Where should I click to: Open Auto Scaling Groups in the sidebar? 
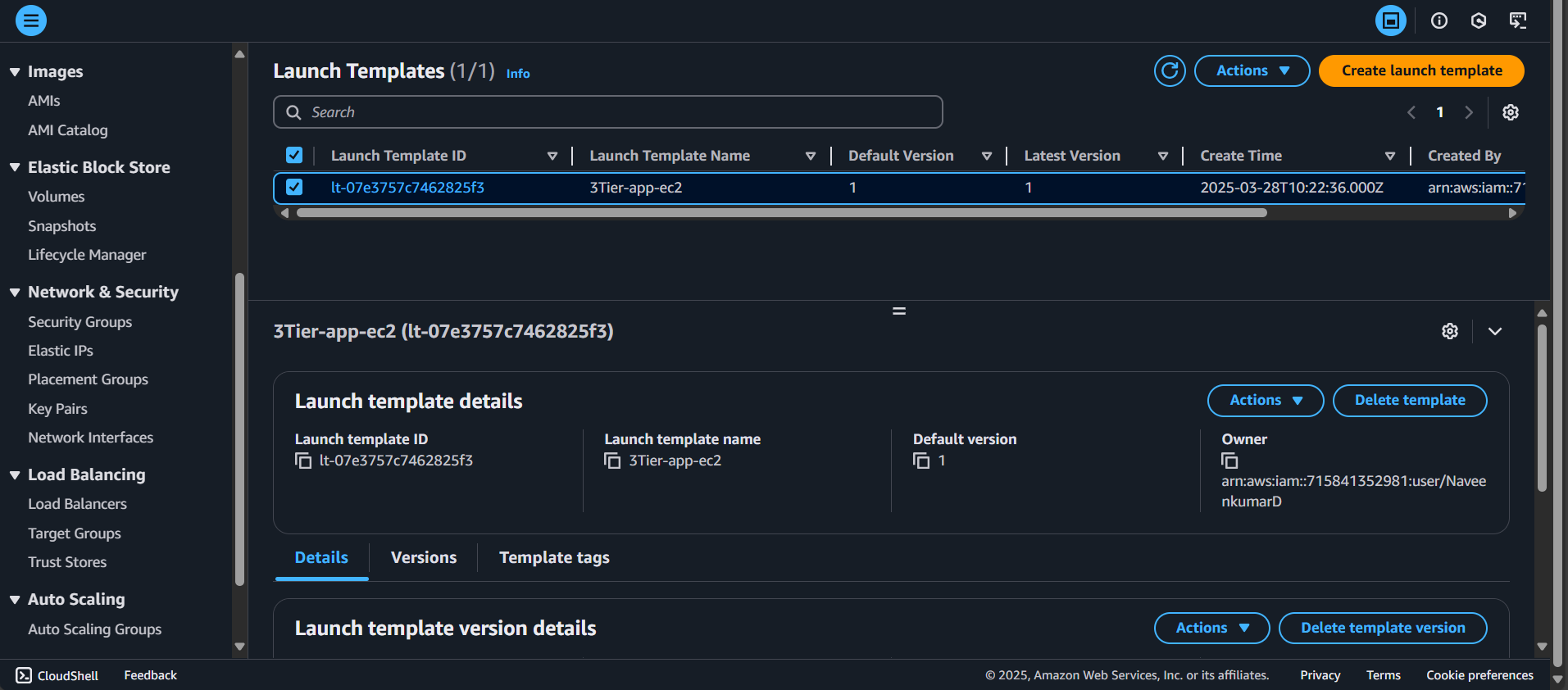coord(95,629)
